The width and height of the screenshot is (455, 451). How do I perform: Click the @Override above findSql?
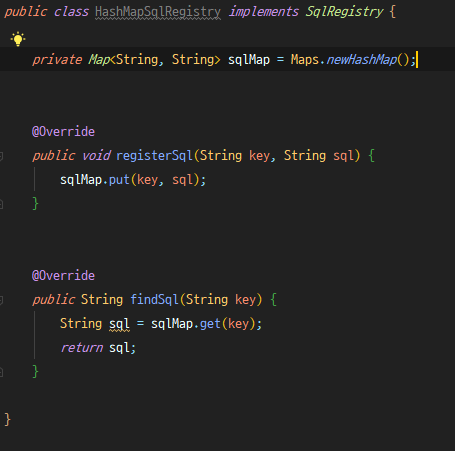[x=63, y=276]
